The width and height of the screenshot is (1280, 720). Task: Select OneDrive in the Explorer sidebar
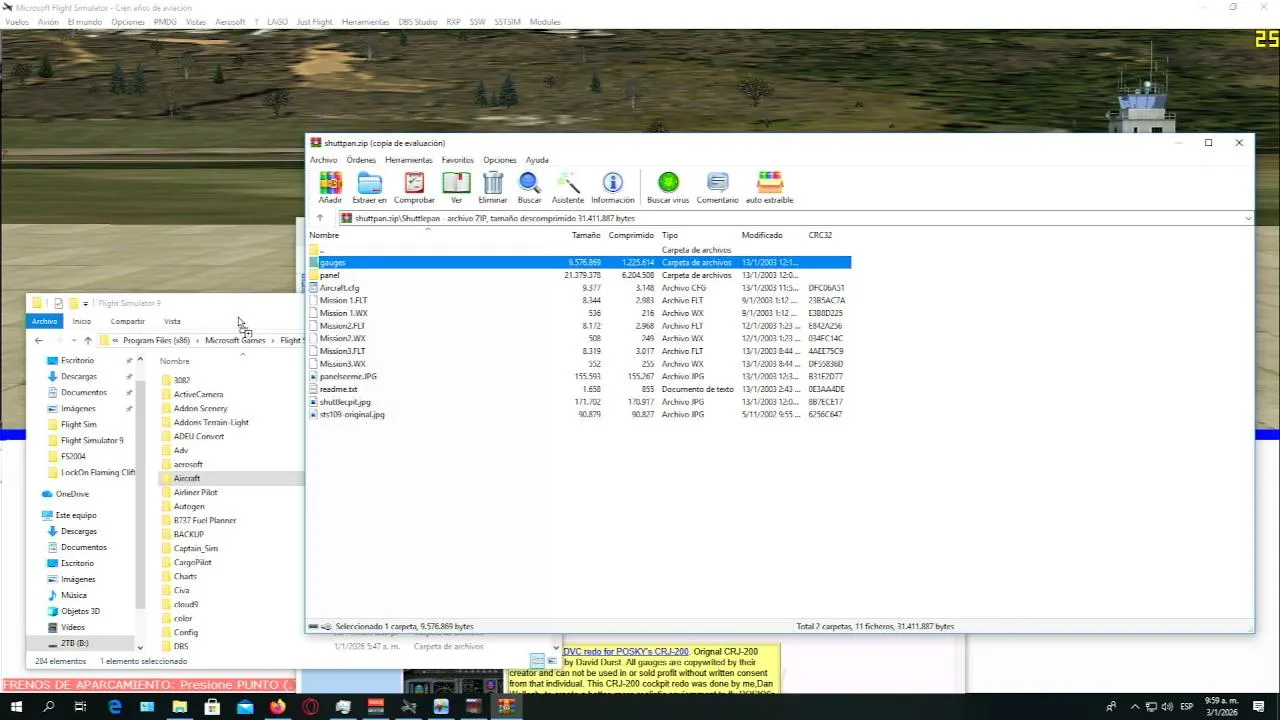[72, 494]
